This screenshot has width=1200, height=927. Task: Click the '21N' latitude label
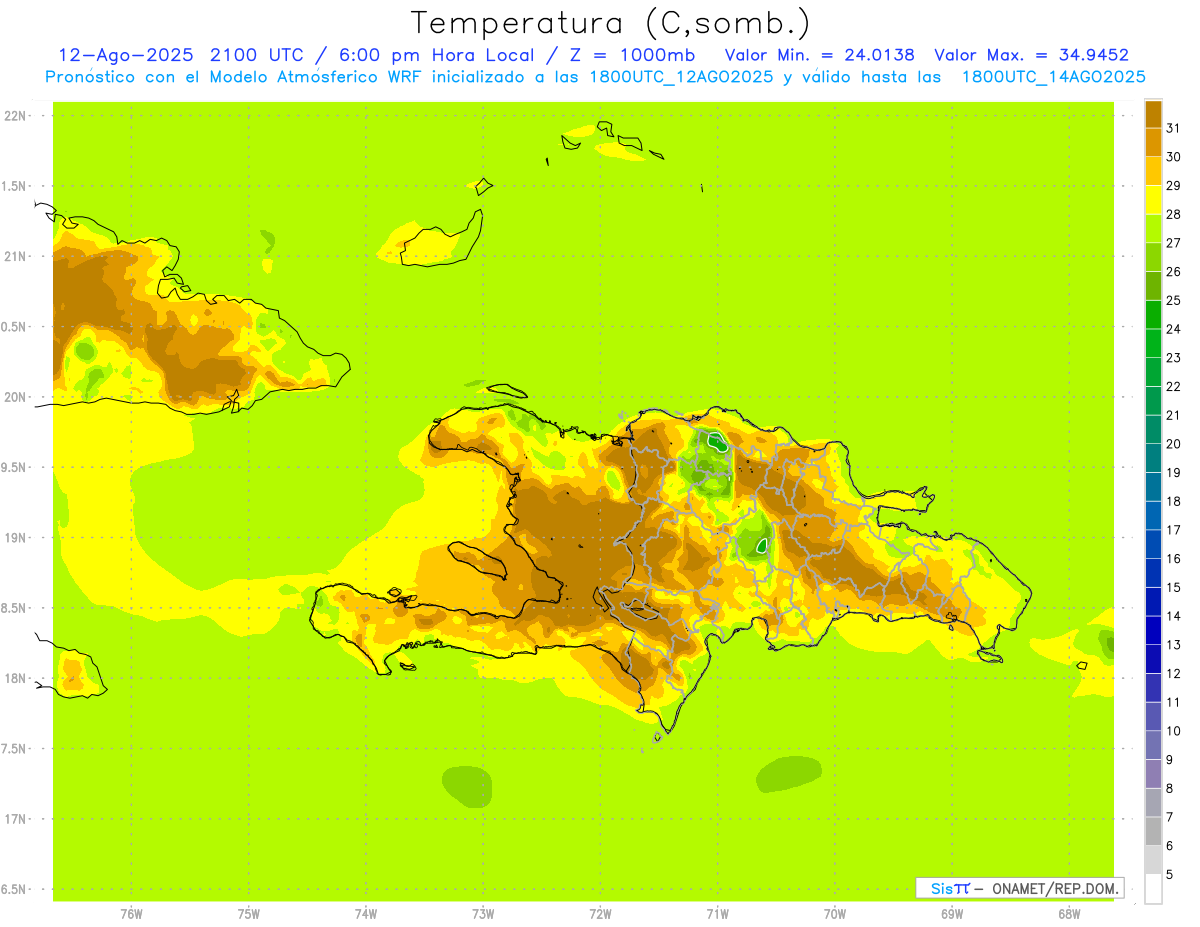16,257
